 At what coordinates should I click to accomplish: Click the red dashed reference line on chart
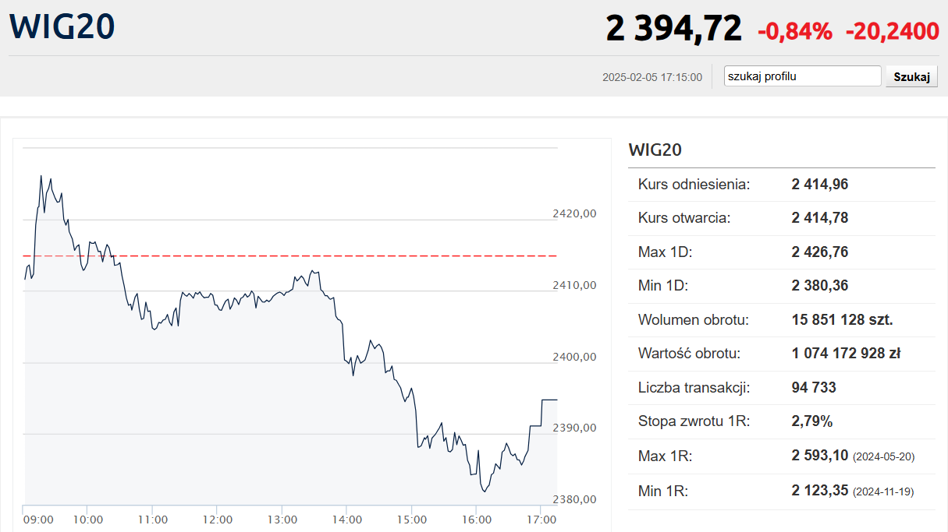pyautogui.click(x=290, y=256)
